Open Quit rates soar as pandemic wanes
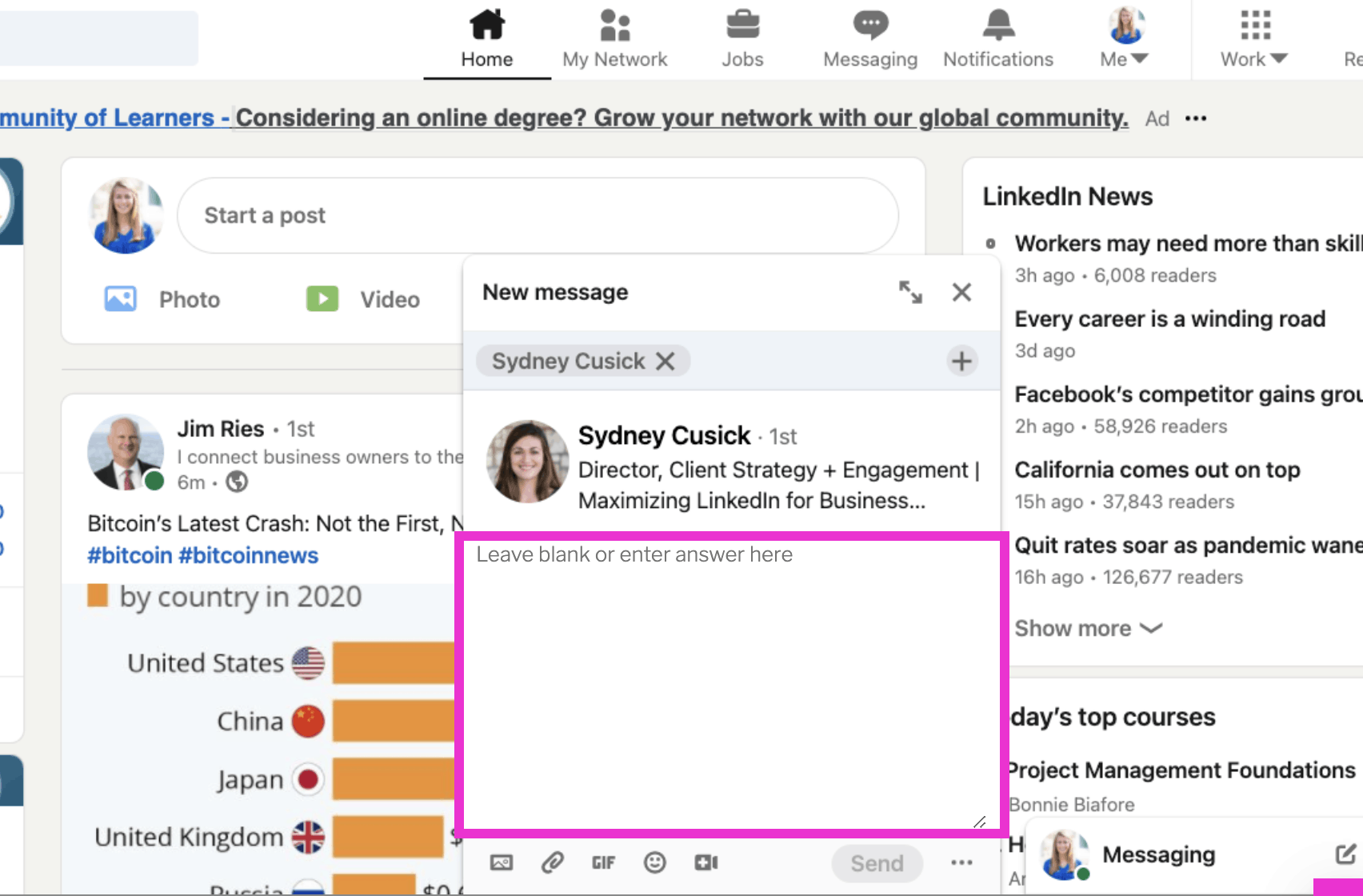Image resolution: width=1363 pixels, height=896 pixels. click(1188, 545)
